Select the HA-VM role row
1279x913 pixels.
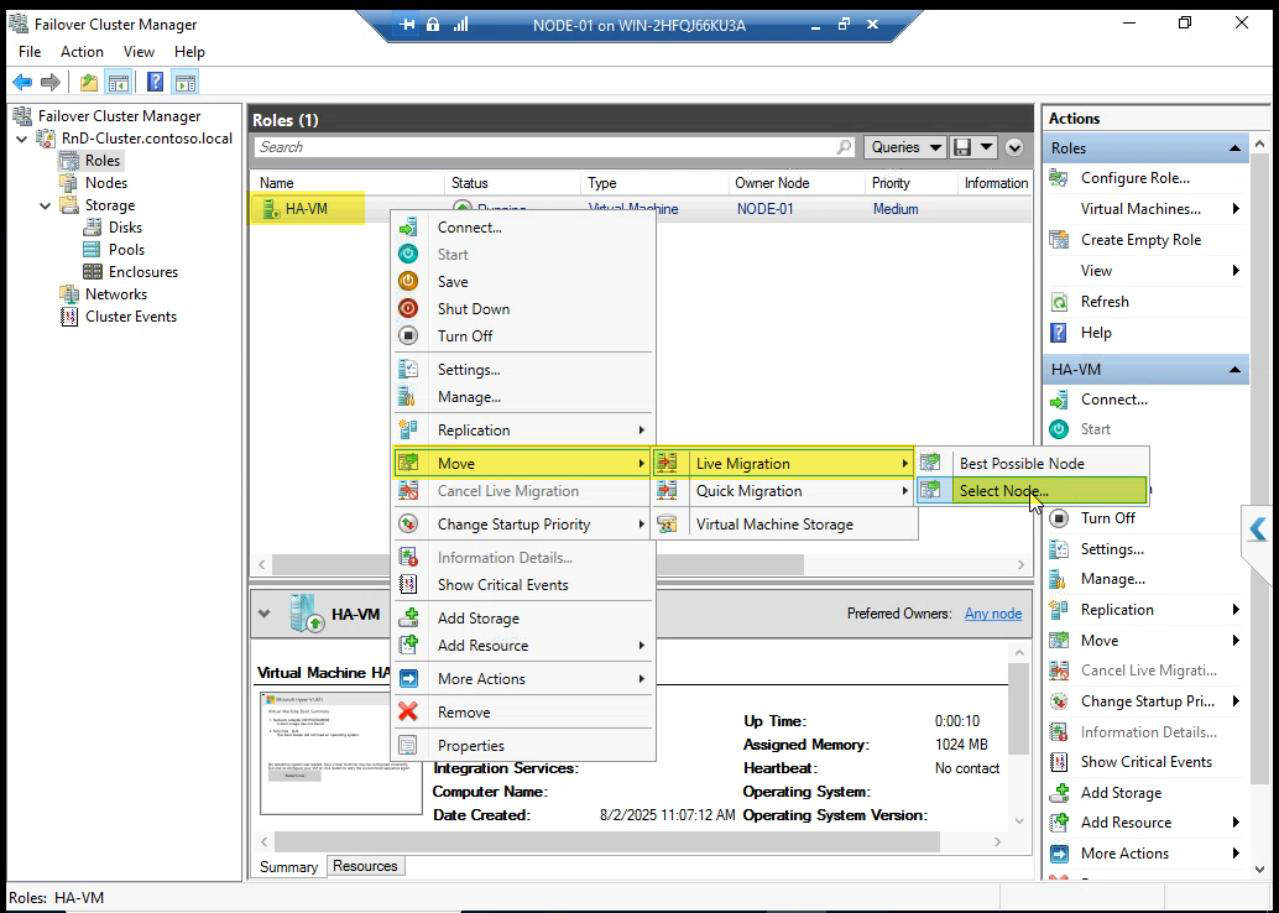[x=640, y=209]
